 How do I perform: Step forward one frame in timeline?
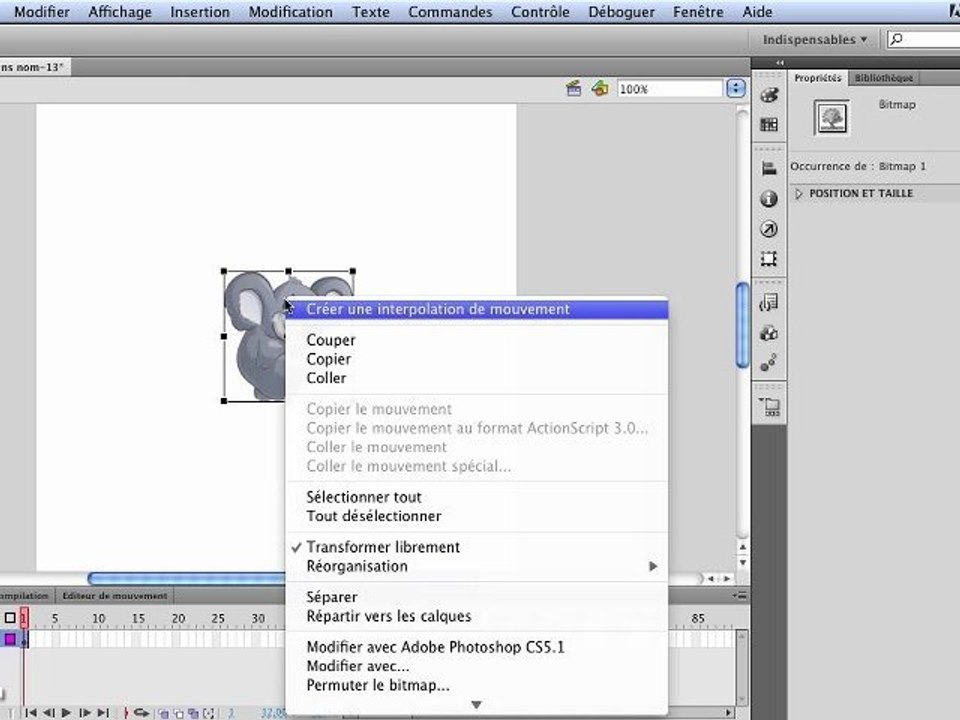tap(85, 713)
